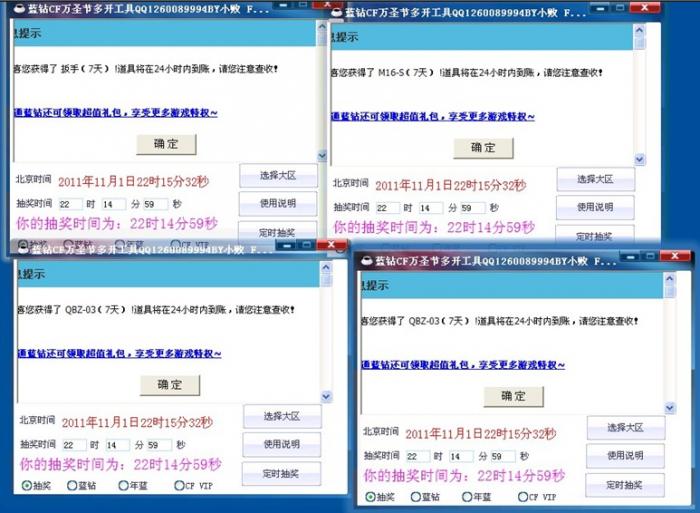The image size is (700, 513).
Task: Close the bottom-left QBZ-03 window
Action: pyautogui.click(x=331, y=245)
